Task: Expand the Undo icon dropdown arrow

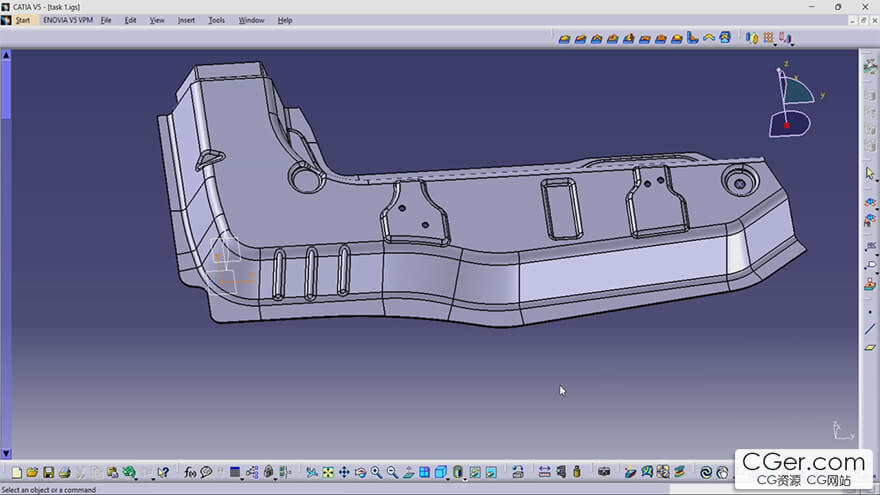Action: (136, 478)
